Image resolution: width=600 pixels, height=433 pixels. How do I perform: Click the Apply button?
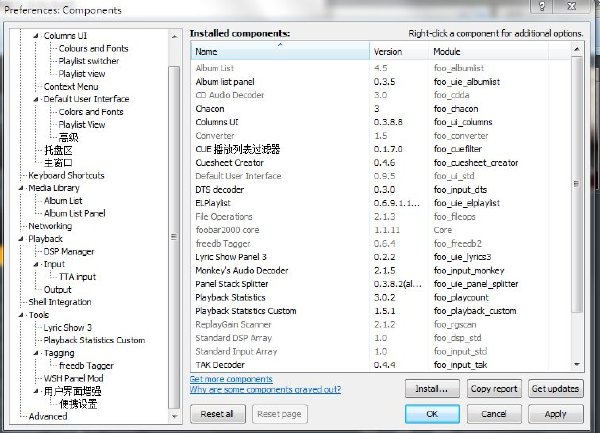tap(555, 414)
